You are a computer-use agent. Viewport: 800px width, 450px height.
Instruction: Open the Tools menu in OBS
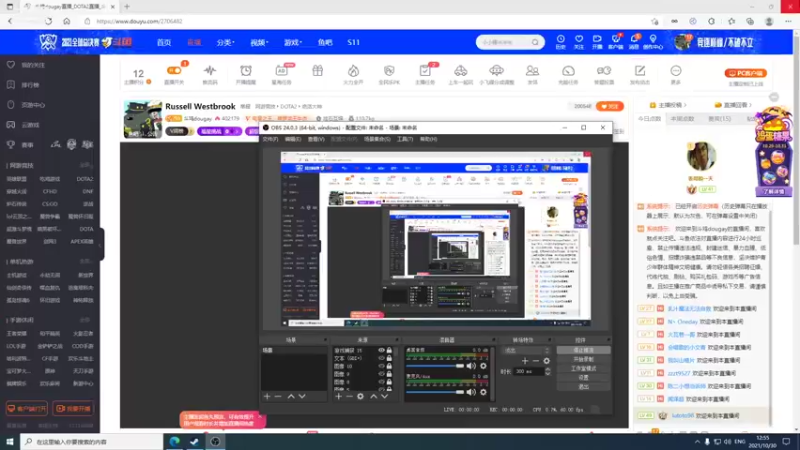[x=405, y=139]
